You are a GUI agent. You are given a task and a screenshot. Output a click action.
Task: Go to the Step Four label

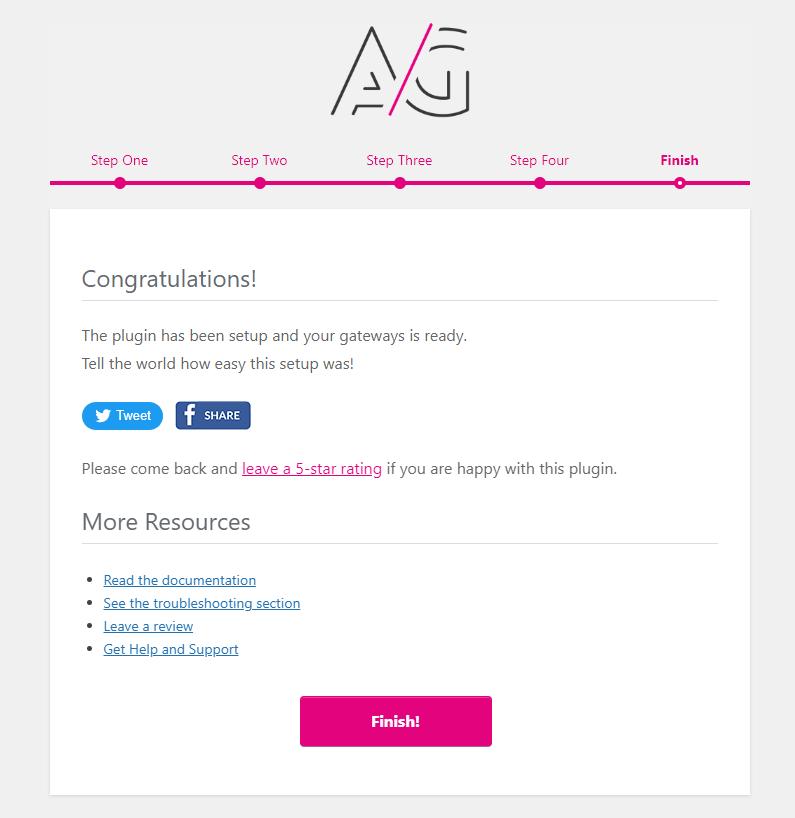tap(539, 160)
